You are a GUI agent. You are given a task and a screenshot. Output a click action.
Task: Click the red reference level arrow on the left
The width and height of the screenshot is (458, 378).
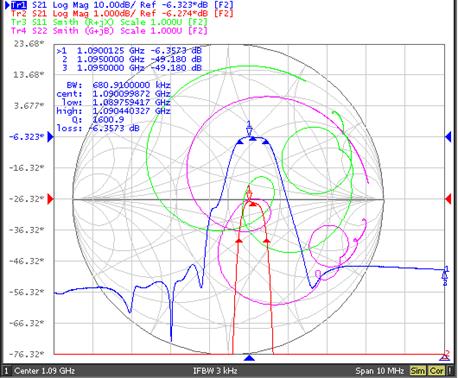pyautogui.click(x=50, y=199)
